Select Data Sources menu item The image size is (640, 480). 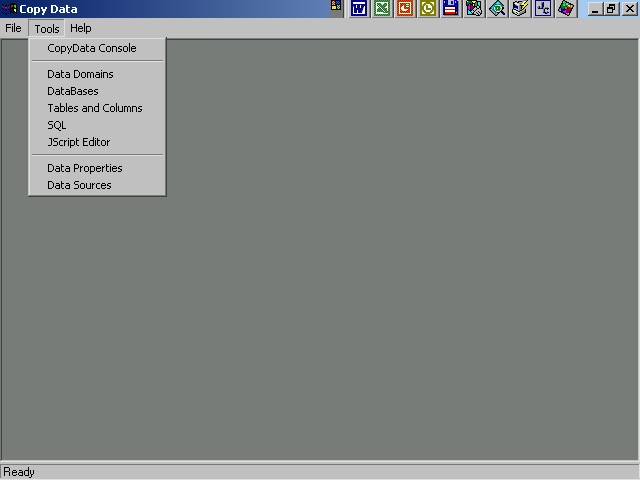tap(97, 185)
